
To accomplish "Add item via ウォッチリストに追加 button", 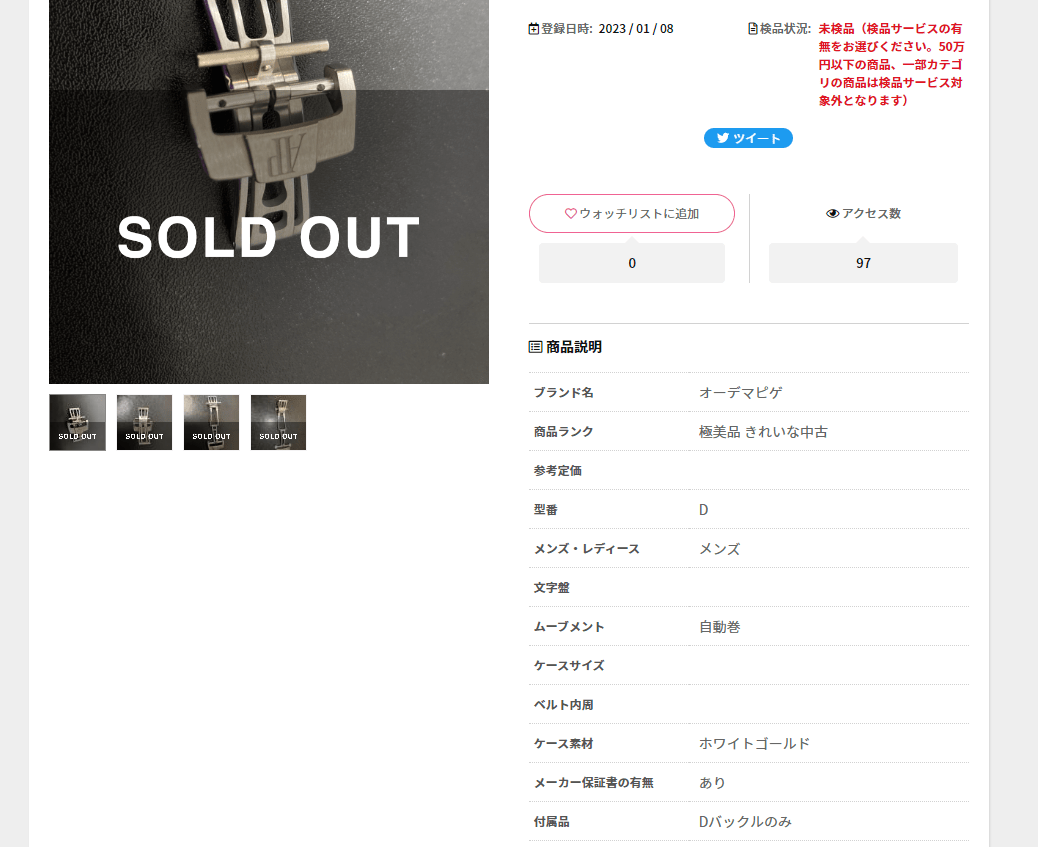I will pos(632,213).
